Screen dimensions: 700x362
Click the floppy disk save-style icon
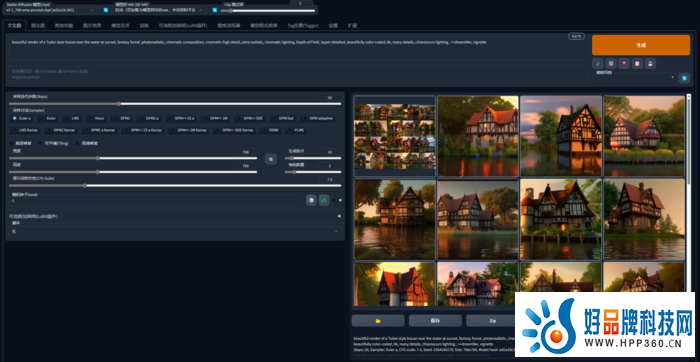[x=650, y=63]
